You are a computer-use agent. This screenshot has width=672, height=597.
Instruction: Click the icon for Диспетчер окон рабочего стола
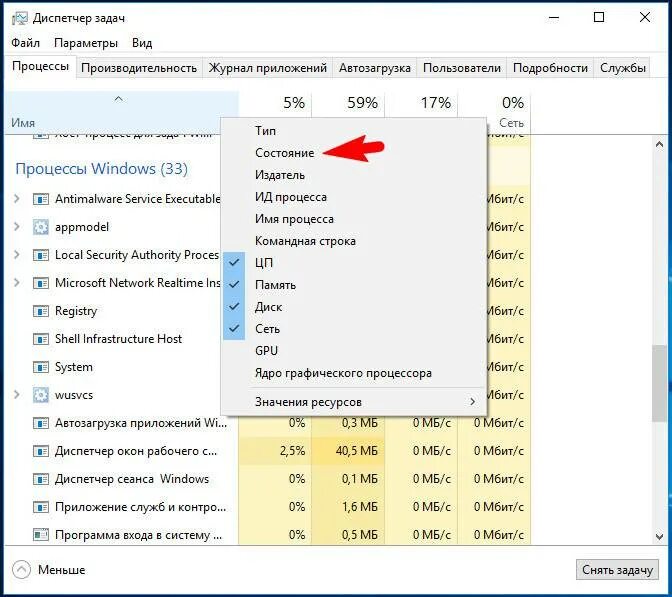tap(41, 451)
